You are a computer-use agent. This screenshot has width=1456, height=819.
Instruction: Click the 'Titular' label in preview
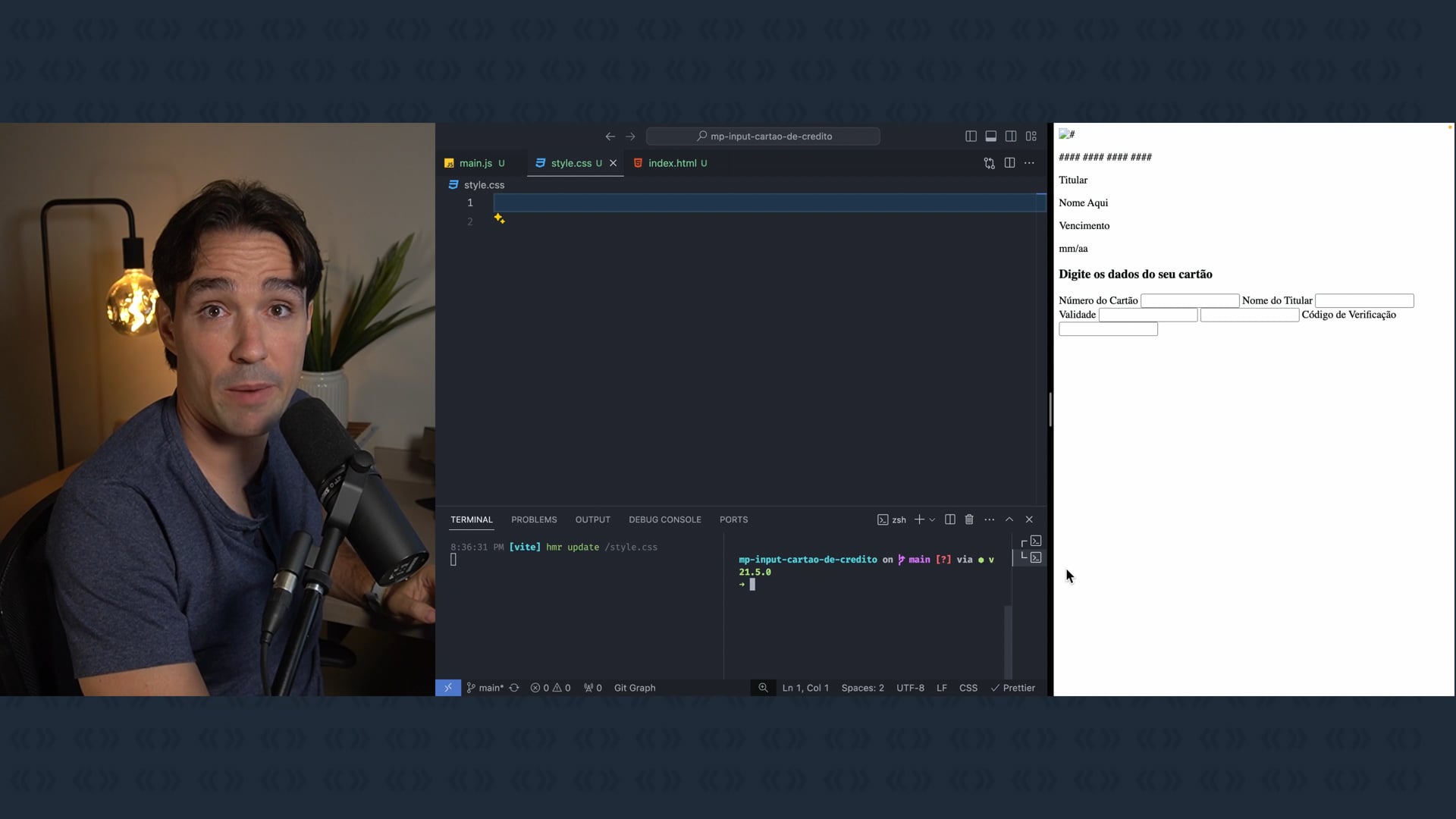click(1073, 180)
